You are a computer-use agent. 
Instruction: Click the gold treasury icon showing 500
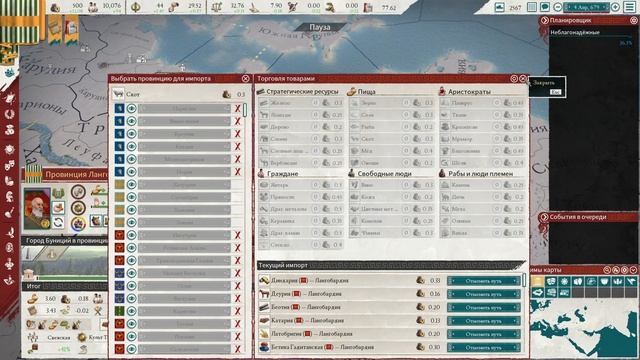point(55,7)
